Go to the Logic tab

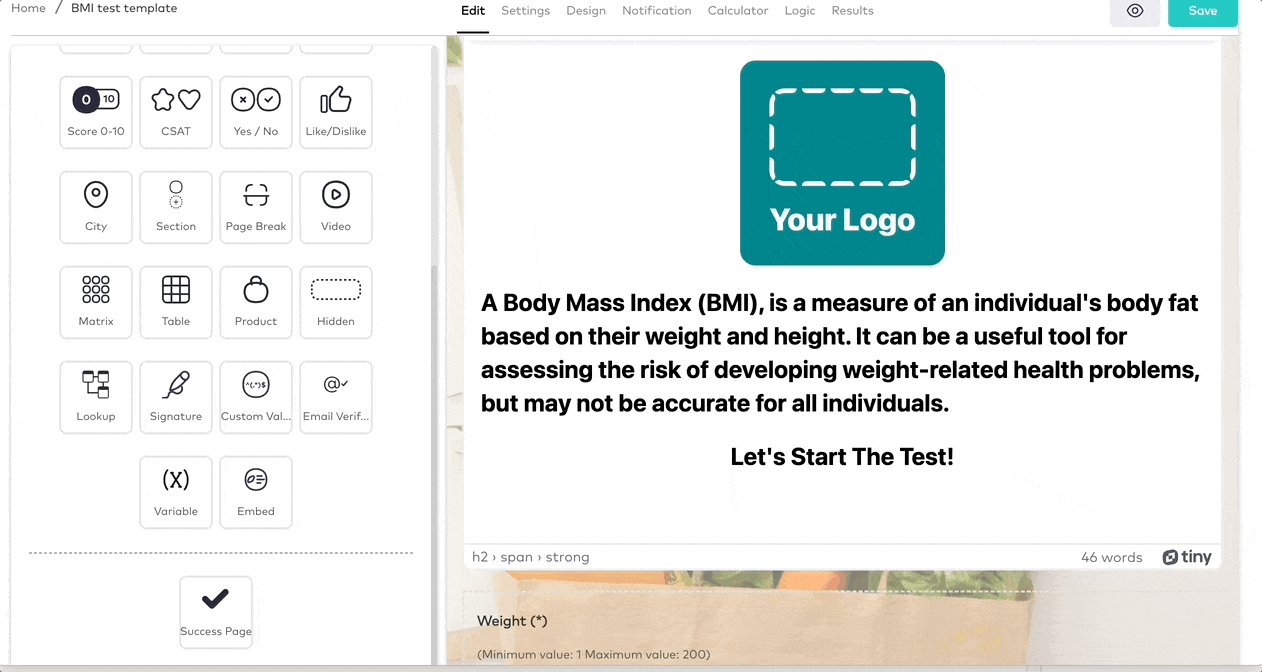coord(799,11)
